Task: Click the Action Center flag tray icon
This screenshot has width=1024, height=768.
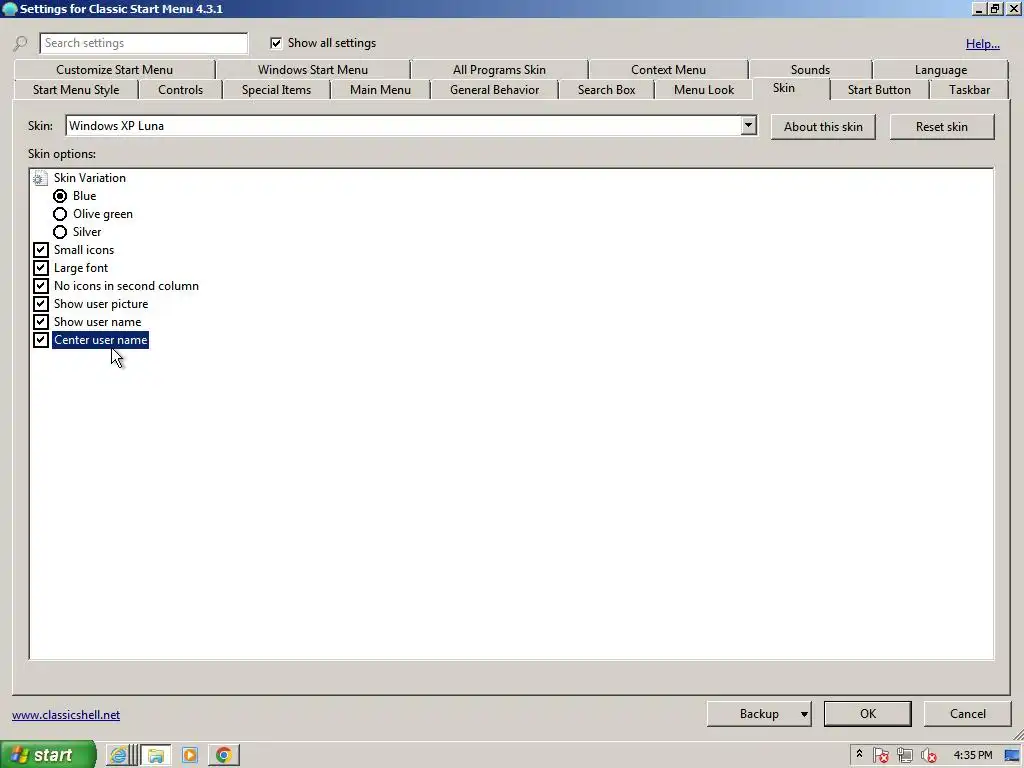Action: coord(880,755)
